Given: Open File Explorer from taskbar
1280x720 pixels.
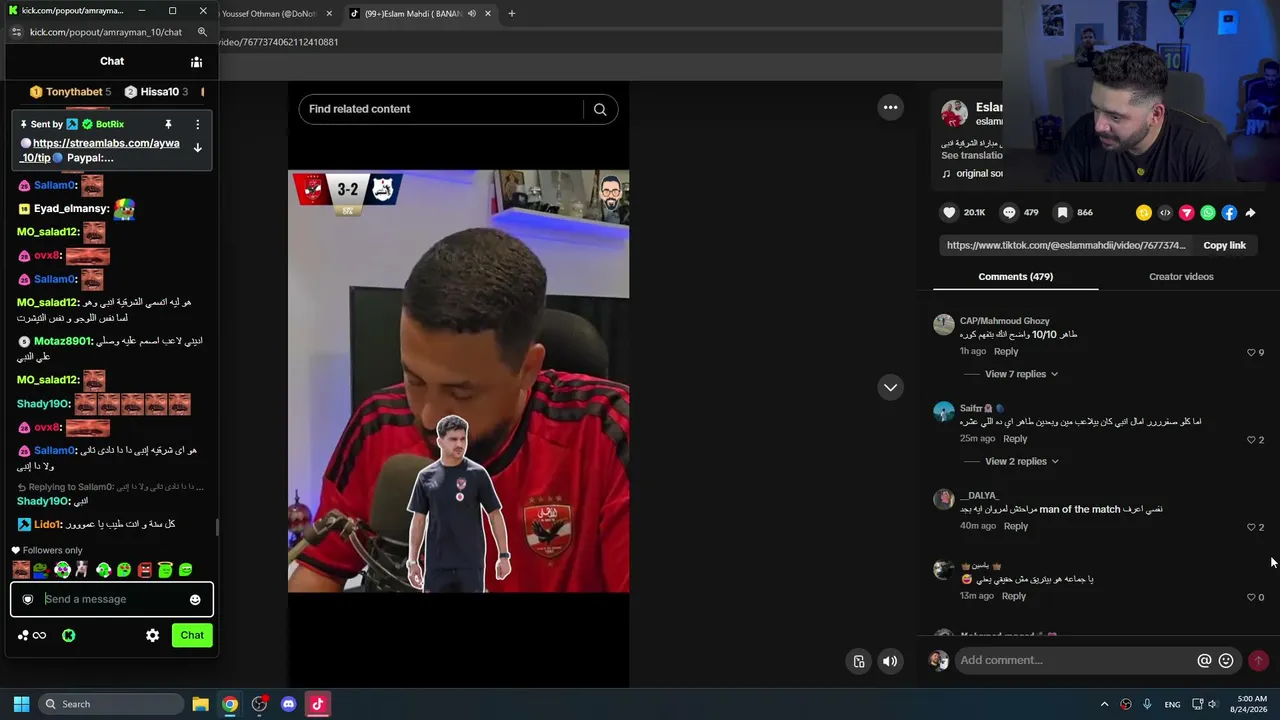Looking at the screenshot, I should coord(200,704).
